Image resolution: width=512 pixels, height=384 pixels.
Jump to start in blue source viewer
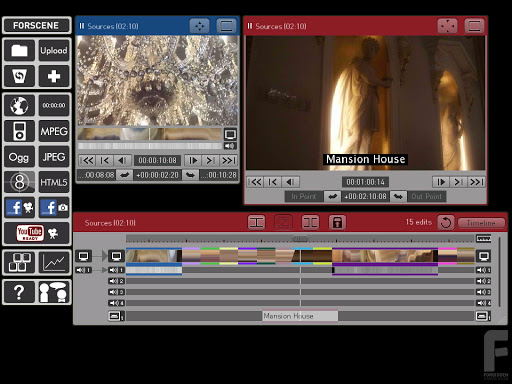click(87, 160)
